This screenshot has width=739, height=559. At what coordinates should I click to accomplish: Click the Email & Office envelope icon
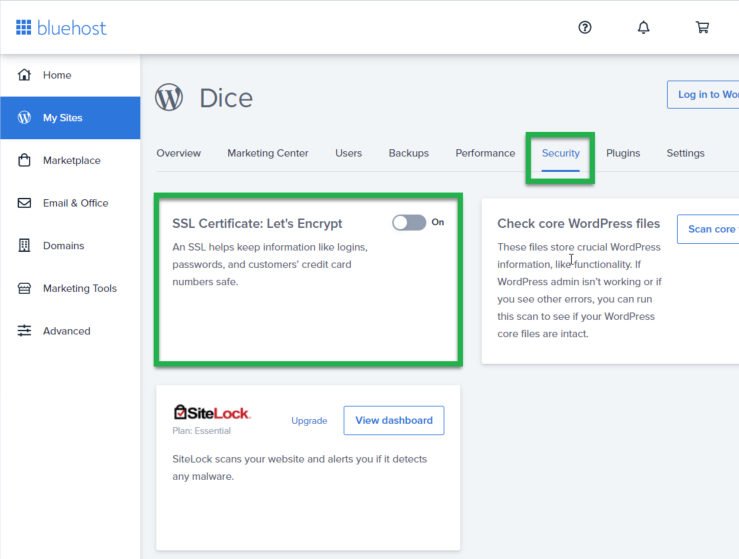24,203
